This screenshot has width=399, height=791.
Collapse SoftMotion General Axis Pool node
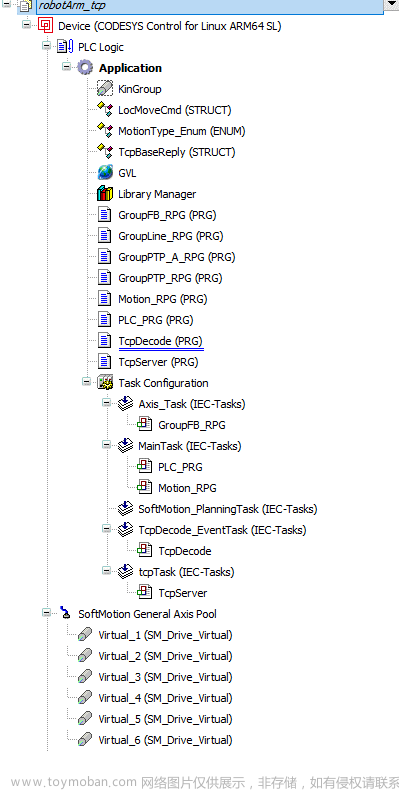pos(46,612)
